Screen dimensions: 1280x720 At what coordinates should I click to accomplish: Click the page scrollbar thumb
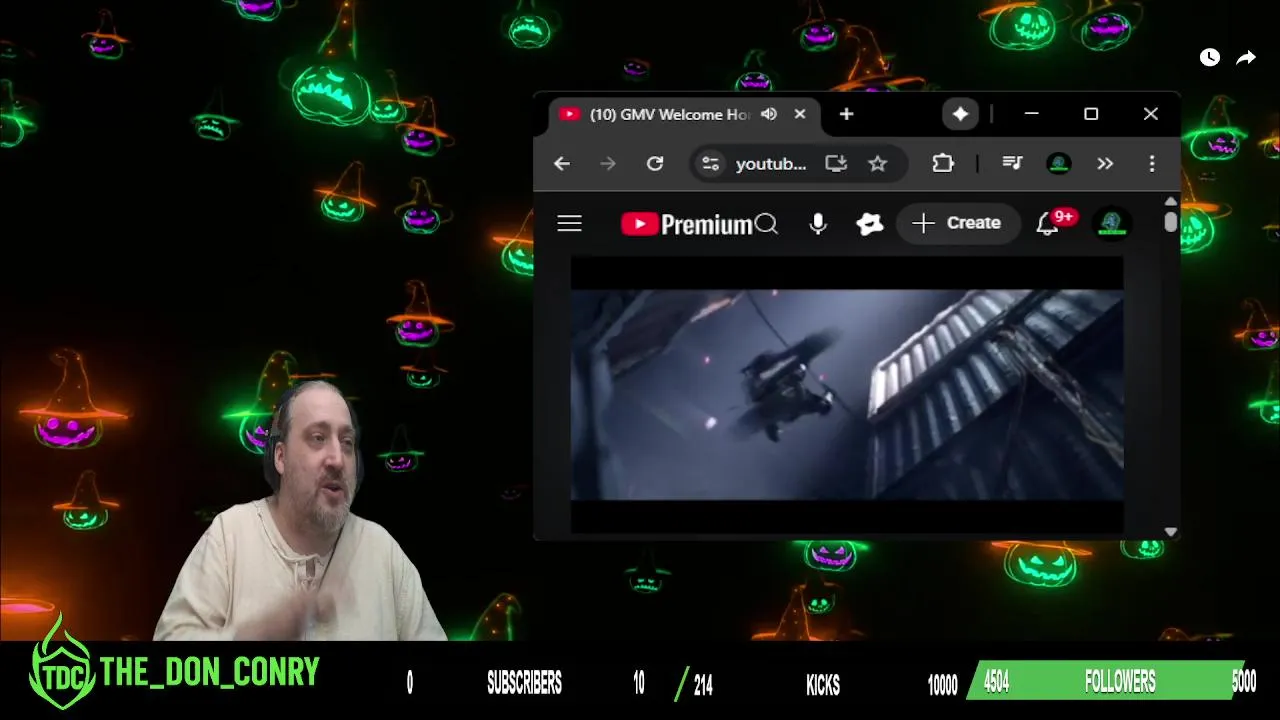point(1171,222)
